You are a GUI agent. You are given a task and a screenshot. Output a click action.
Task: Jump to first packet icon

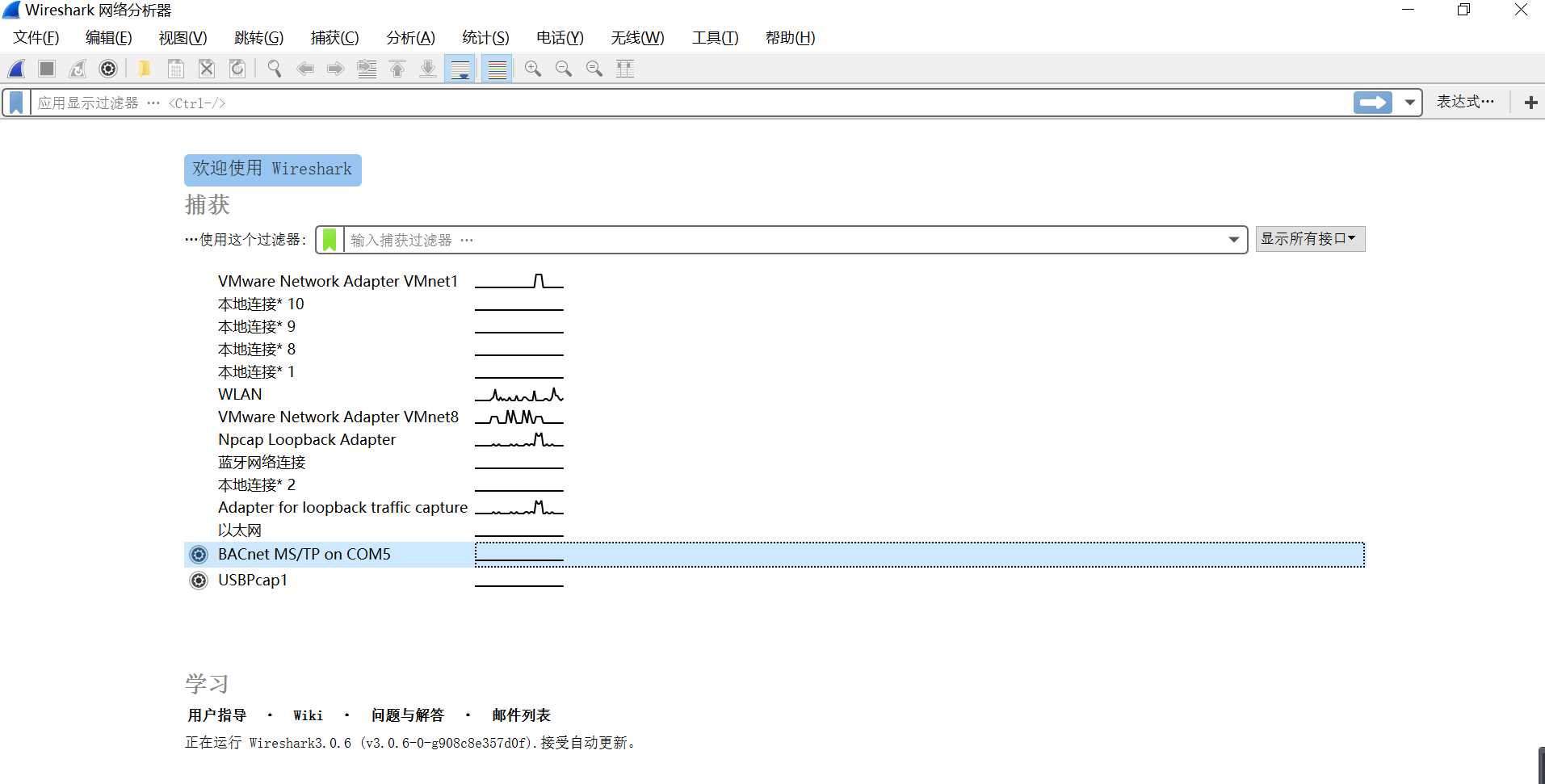[x=397, y=69]
